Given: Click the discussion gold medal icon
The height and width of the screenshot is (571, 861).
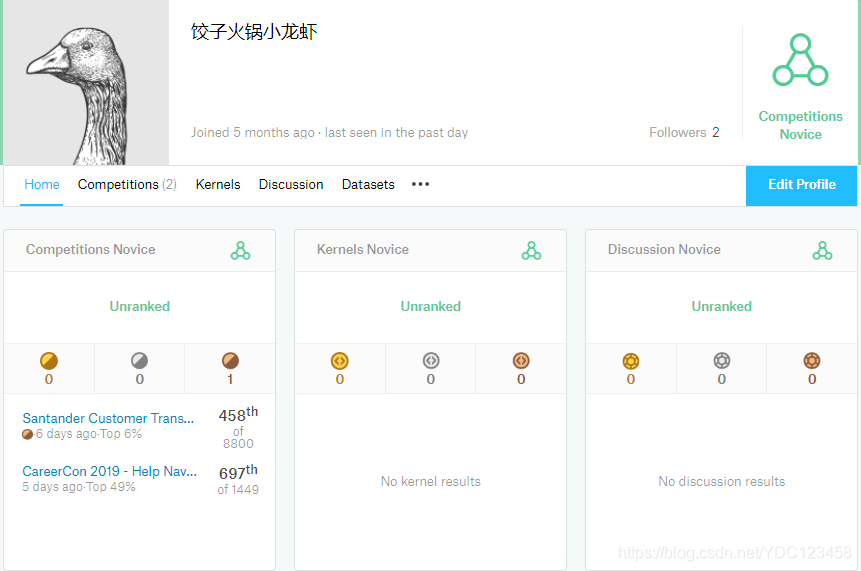Looking at the screenshot, I should (x=631, y=361).
